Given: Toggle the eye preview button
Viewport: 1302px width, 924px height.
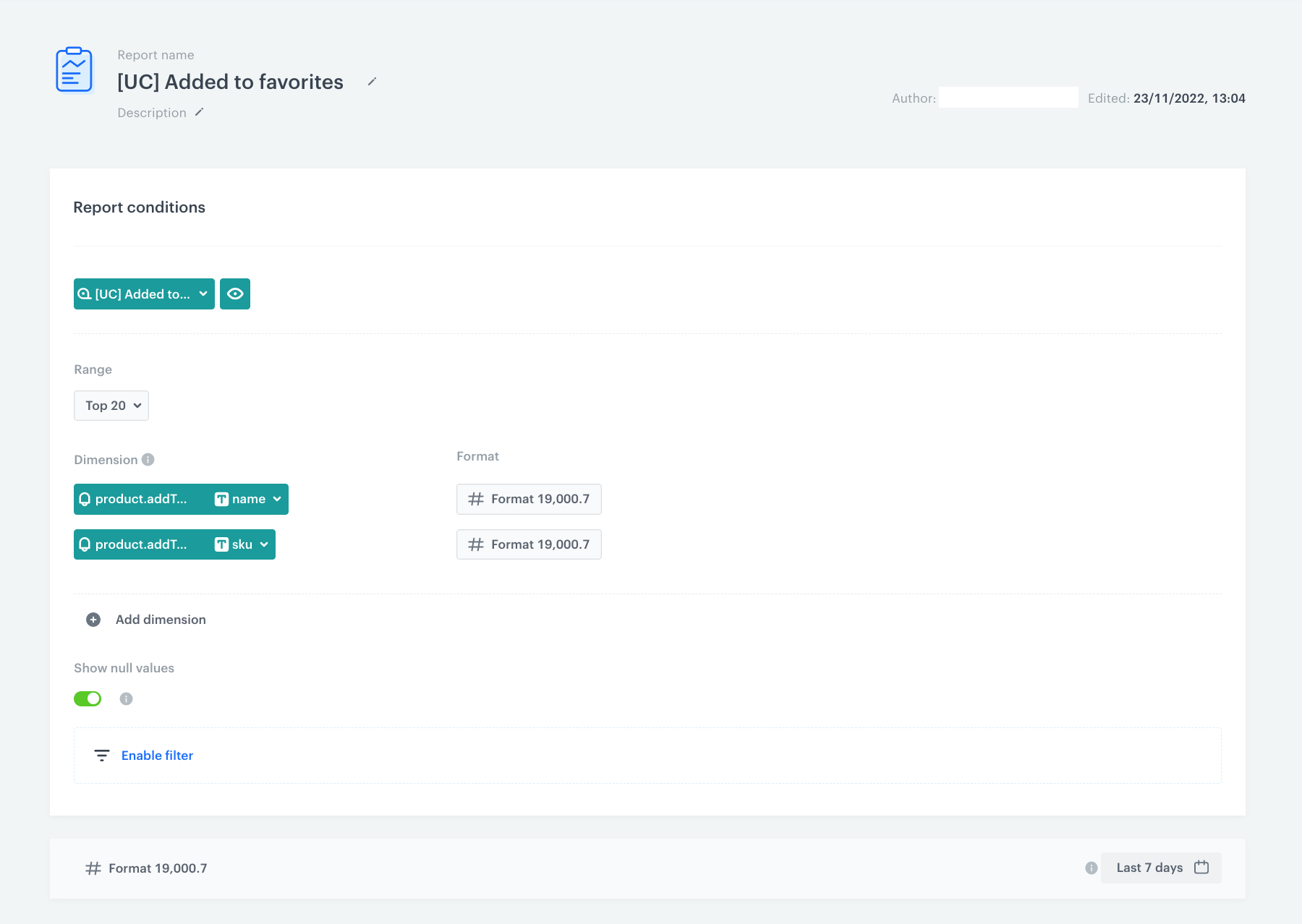Looking at the screenshot, I should [235, 294].
